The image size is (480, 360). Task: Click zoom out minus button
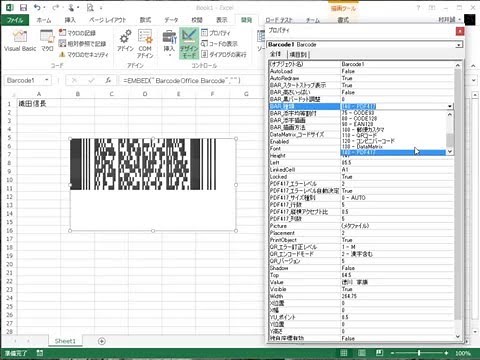click(x=392, y=353)
